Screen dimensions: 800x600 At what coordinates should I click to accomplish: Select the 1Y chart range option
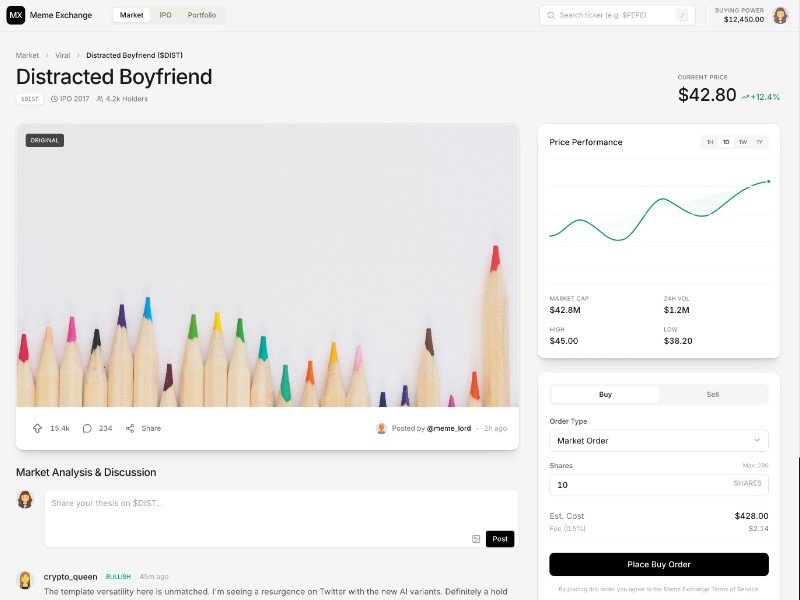point(760,142)
